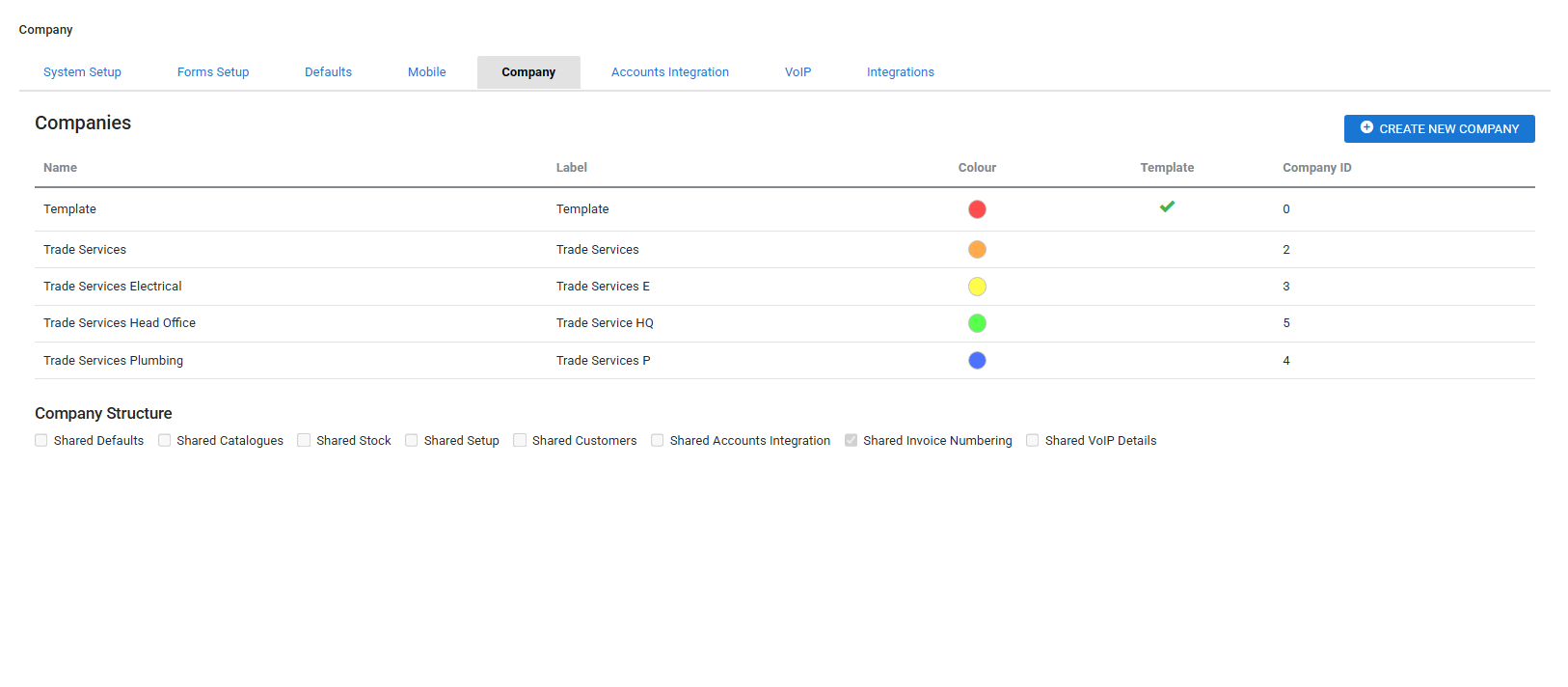The width and height of the screenshot is (1568, 687).
Task: Click the red colour dot for Template
Action: click(x=977, y=209)
